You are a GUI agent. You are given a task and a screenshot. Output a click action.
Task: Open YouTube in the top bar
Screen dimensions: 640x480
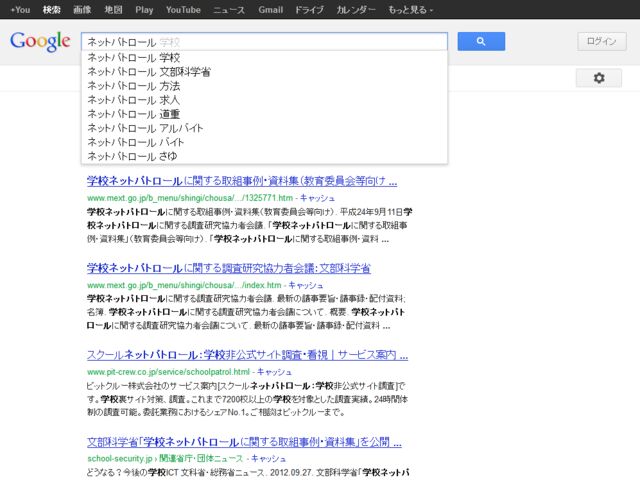point(183,10)
